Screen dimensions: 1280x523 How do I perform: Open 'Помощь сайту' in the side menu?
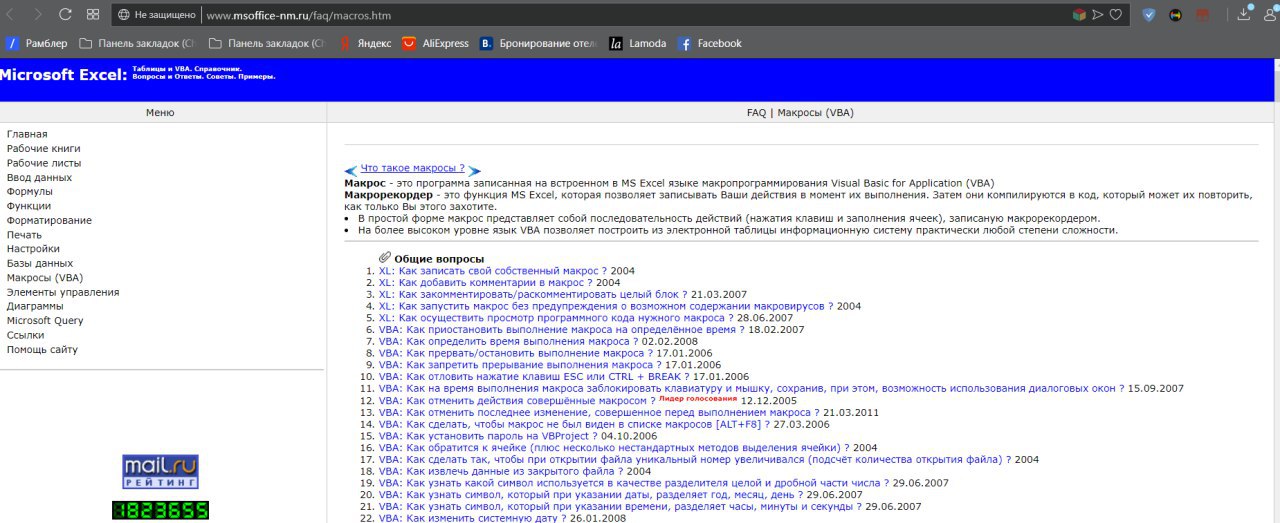[42, 349]
